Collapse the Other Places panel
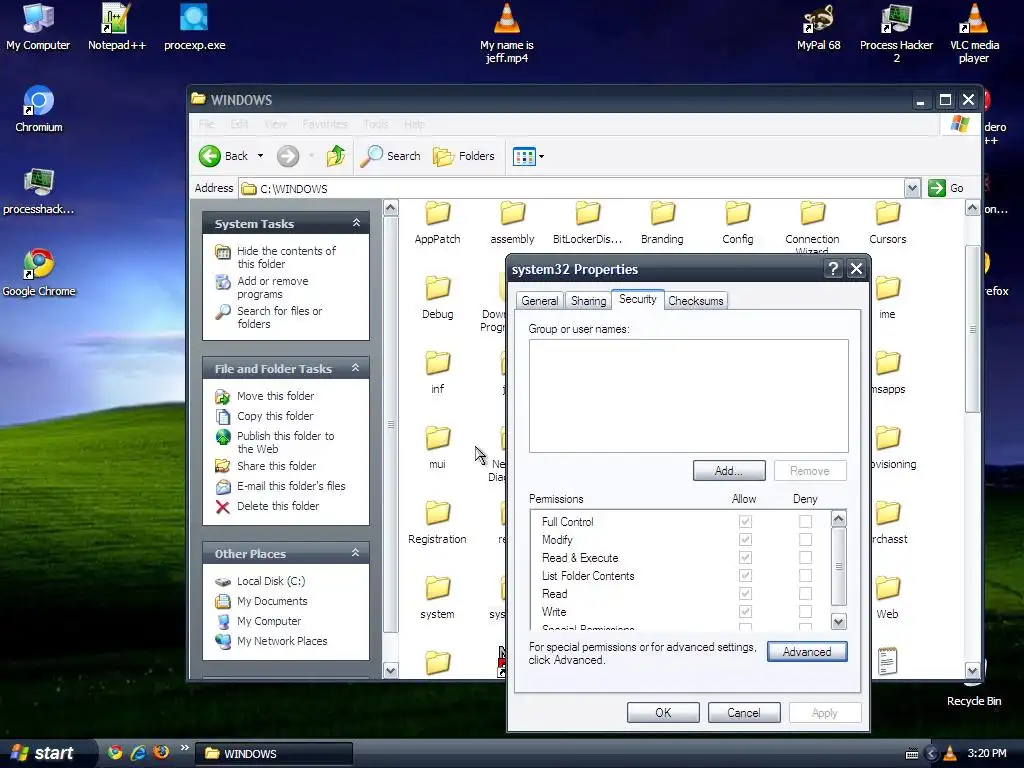This screenshot has width=1024, height=768. click(x=356, y=553)
